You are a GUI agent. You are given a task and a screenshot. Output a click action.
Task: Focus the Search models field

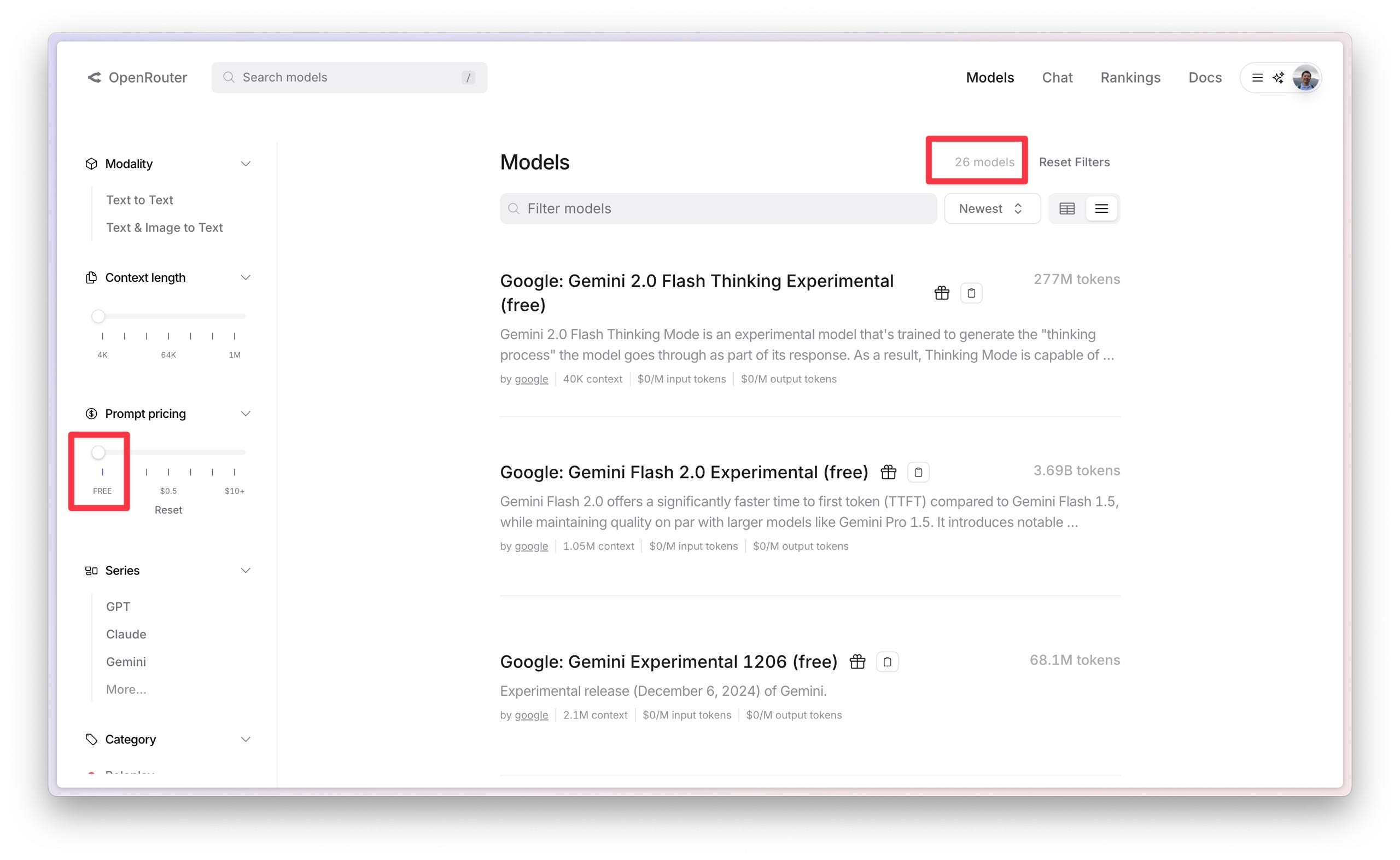click(x=349, y=77)
